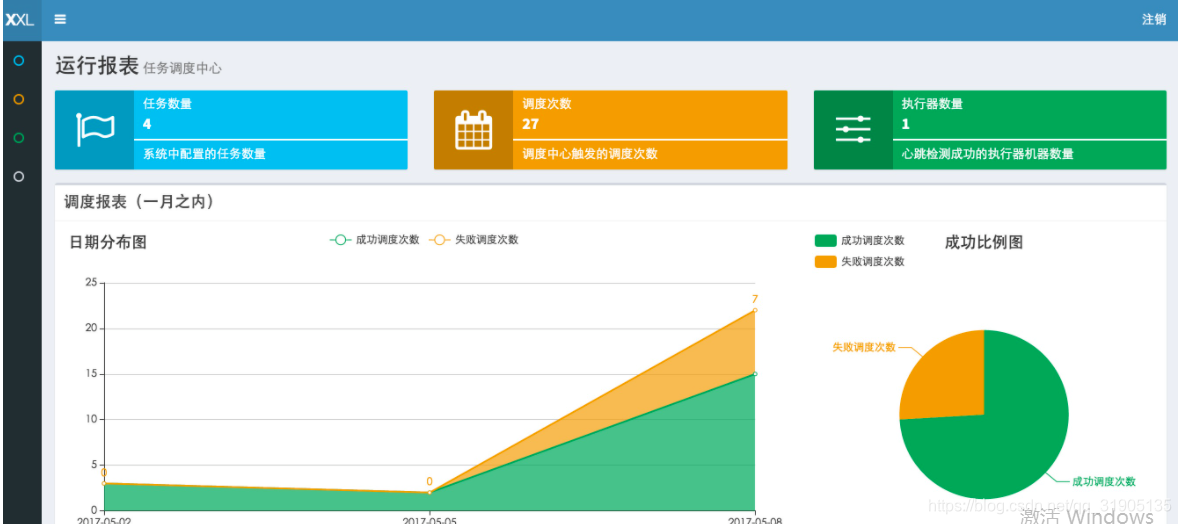
Task: Toggle 失败调度次数 series in line chart legend
Action: click(x=474, y=239)
